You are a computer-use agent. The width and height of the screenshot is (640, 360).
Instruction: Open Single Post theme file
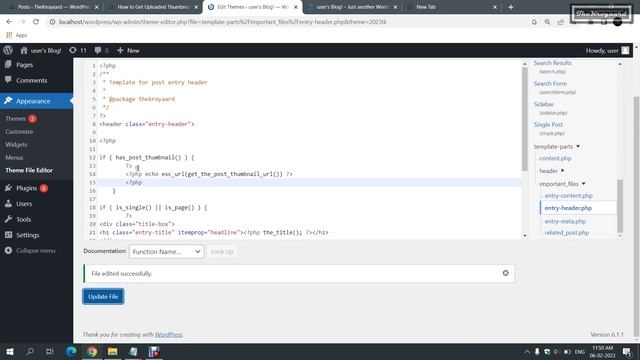point(548,124)
